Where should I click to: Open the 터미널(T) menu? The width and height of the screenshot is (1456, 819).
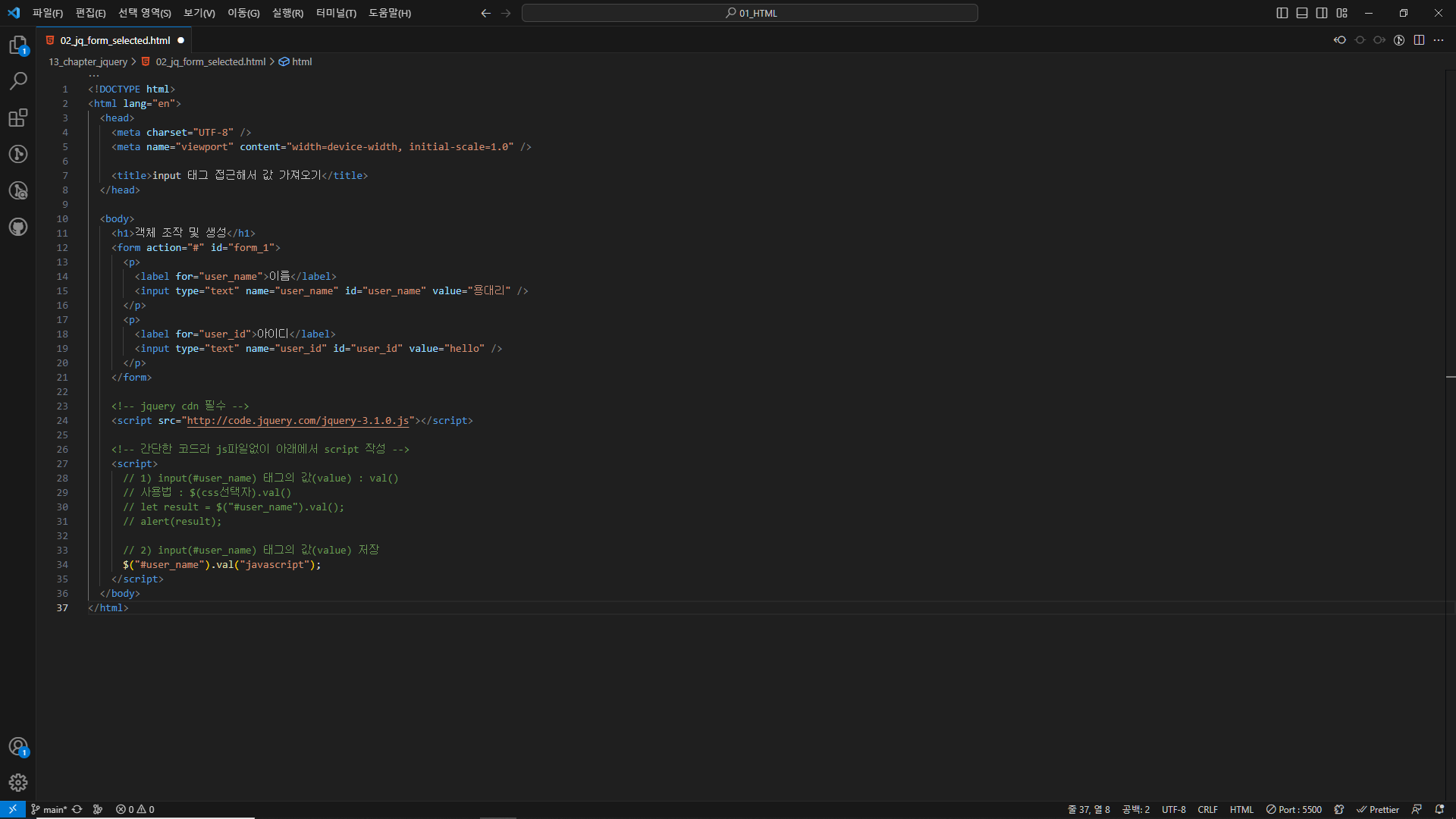coord(336,13)
